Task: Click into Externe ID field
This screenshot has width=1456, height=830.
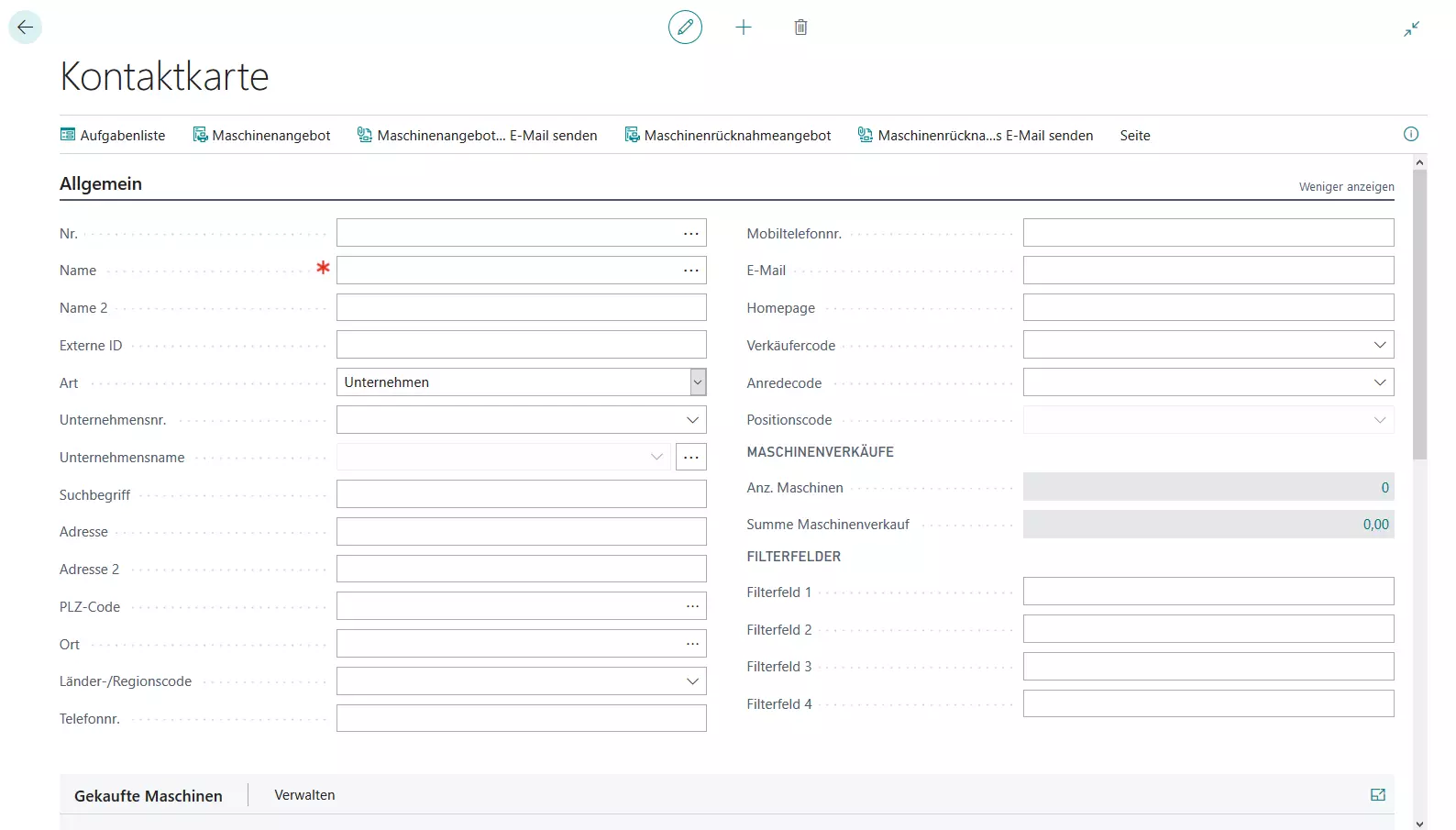Action: [521, 345]
